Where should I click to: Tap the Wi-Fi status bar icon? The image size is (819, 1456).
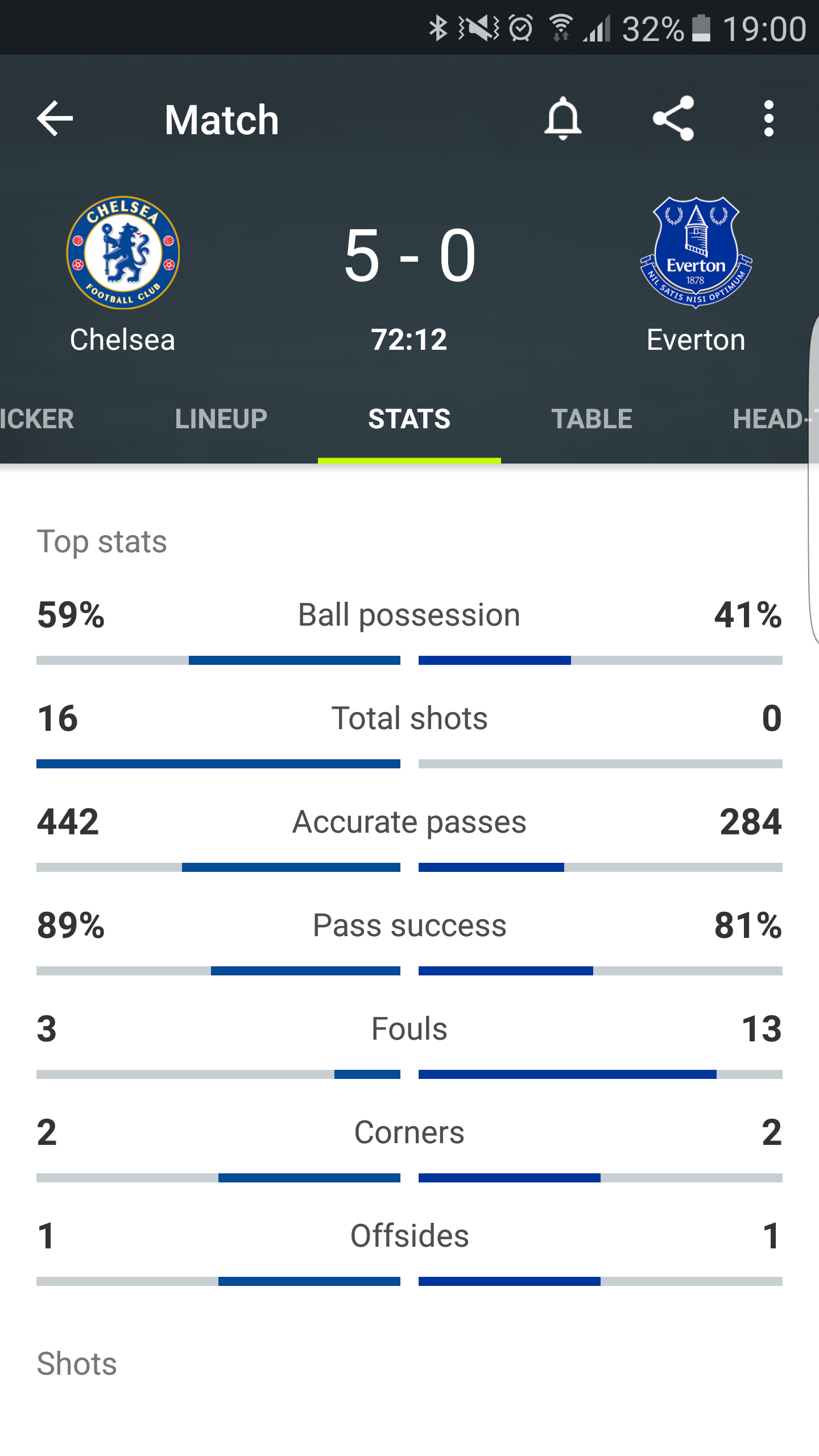561,28
